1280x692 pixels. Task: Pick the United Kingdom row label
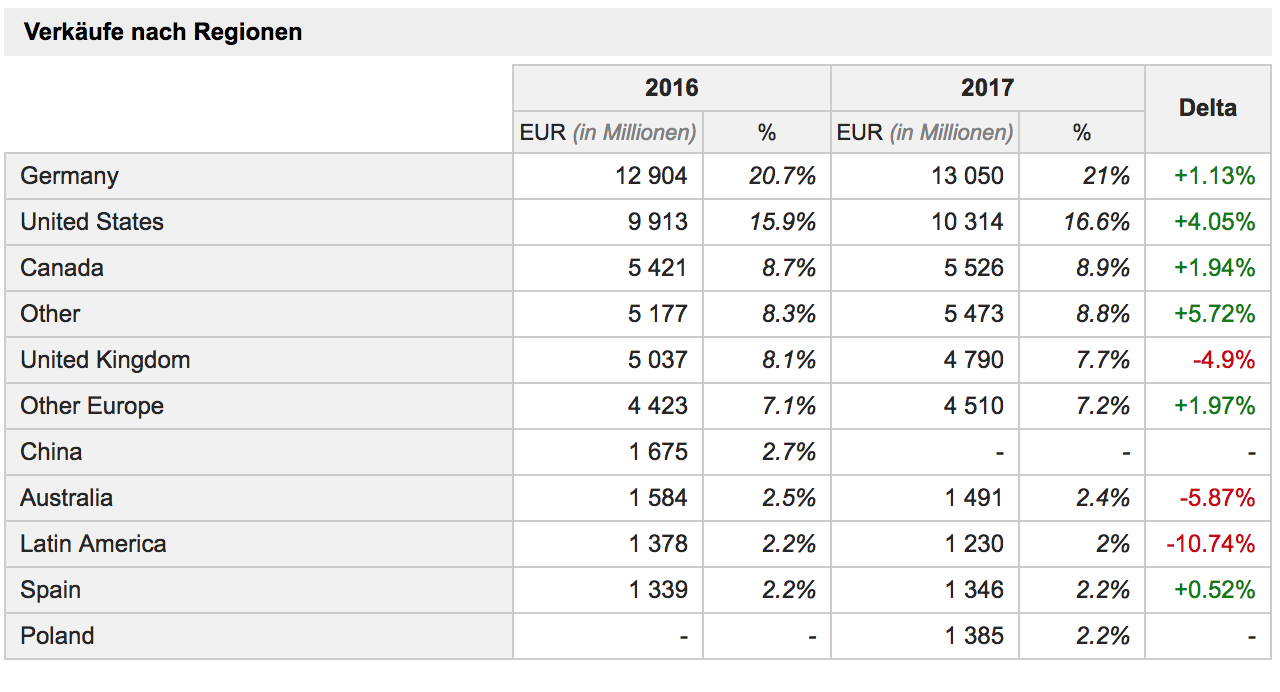click(x=105, y=360)
